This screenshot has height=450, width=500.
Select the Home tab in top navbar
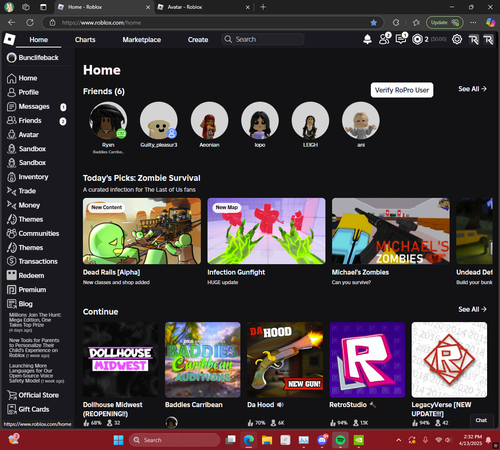click(39, 40)
